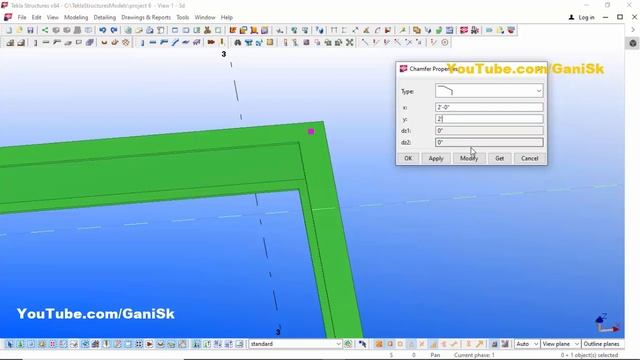The width and height of the screenshot is (640, 360).
Task: Open the File menu
Action: tap(22, 18)
